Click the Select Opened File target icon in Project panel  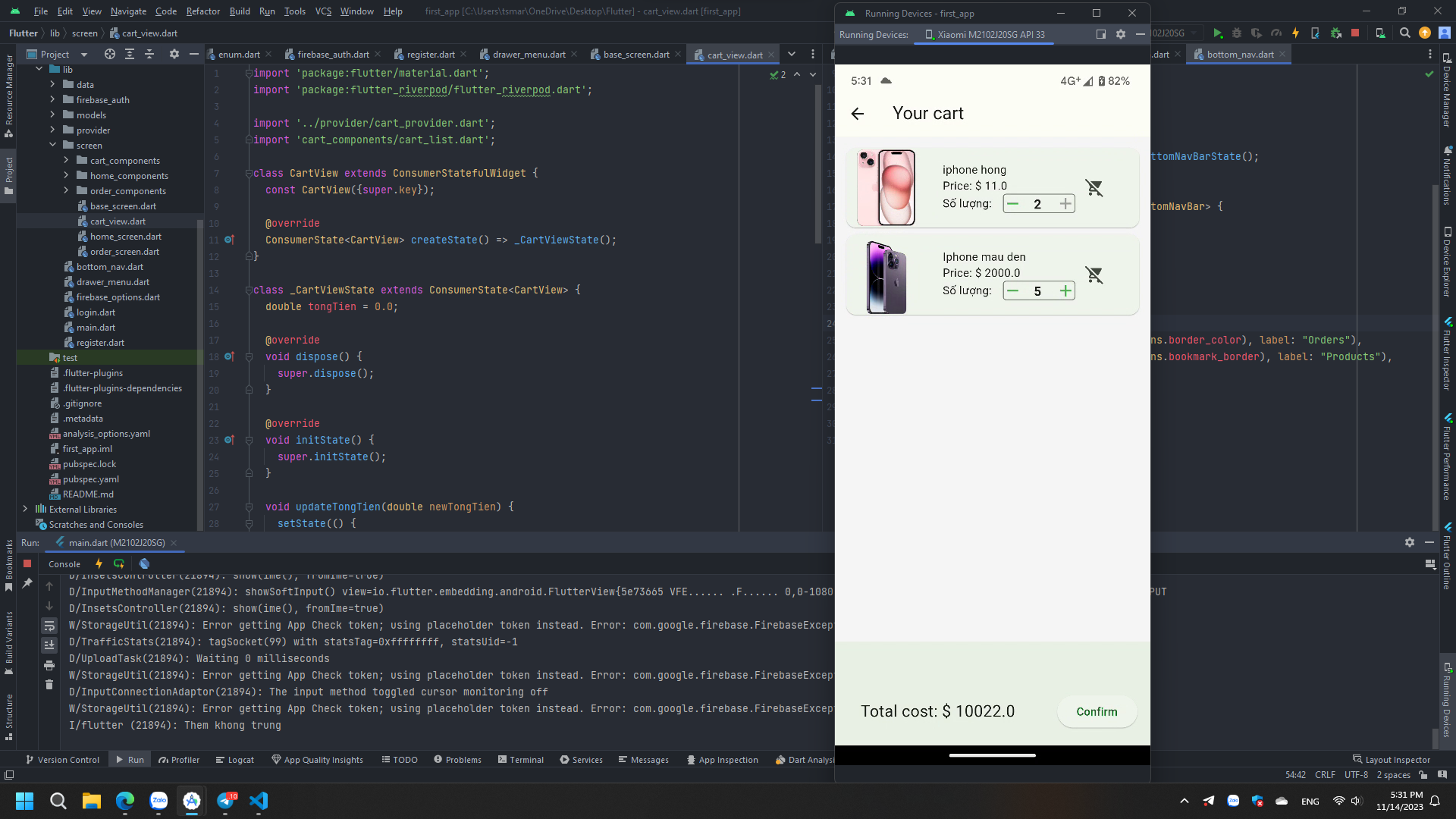(110, 54)
